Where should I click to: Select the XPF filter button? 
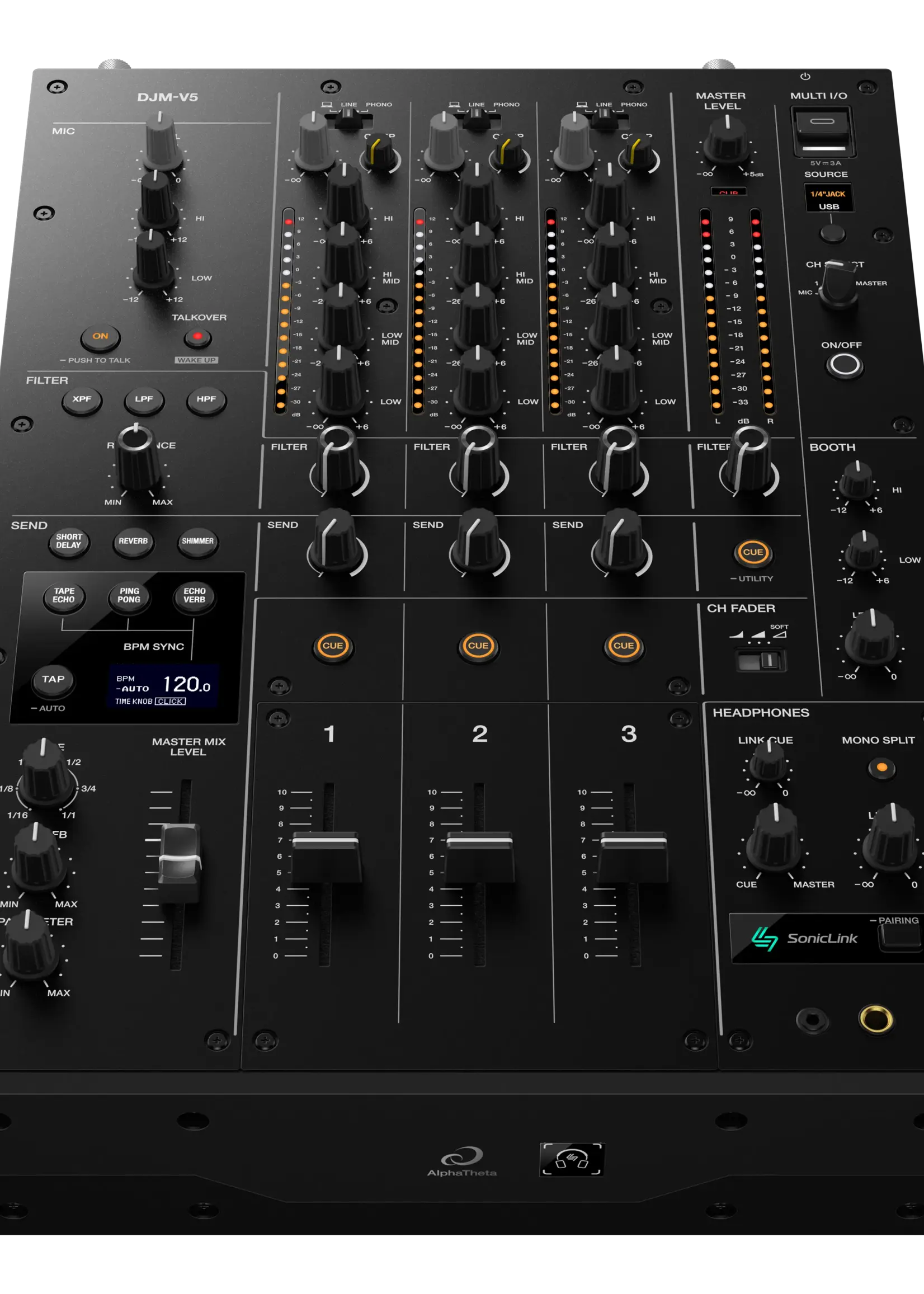coord(82,399)
